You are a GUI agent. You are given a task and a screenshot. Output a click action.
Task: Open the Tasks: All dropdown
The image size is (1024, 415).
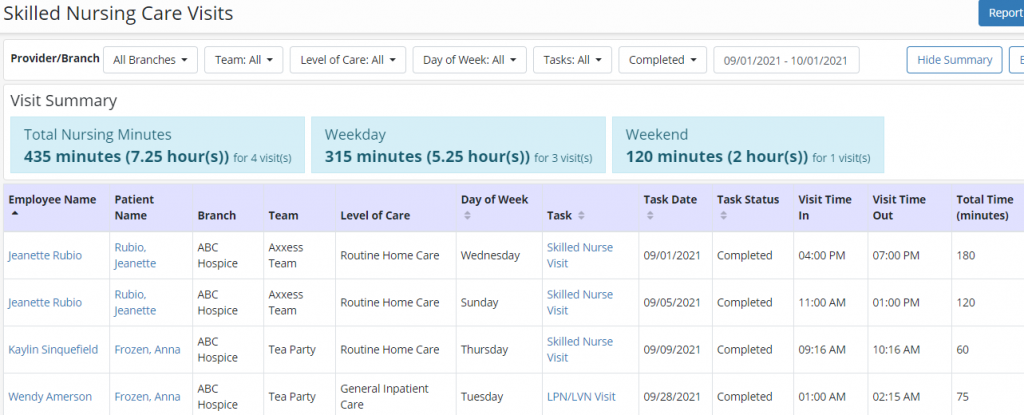pos(572,60)
